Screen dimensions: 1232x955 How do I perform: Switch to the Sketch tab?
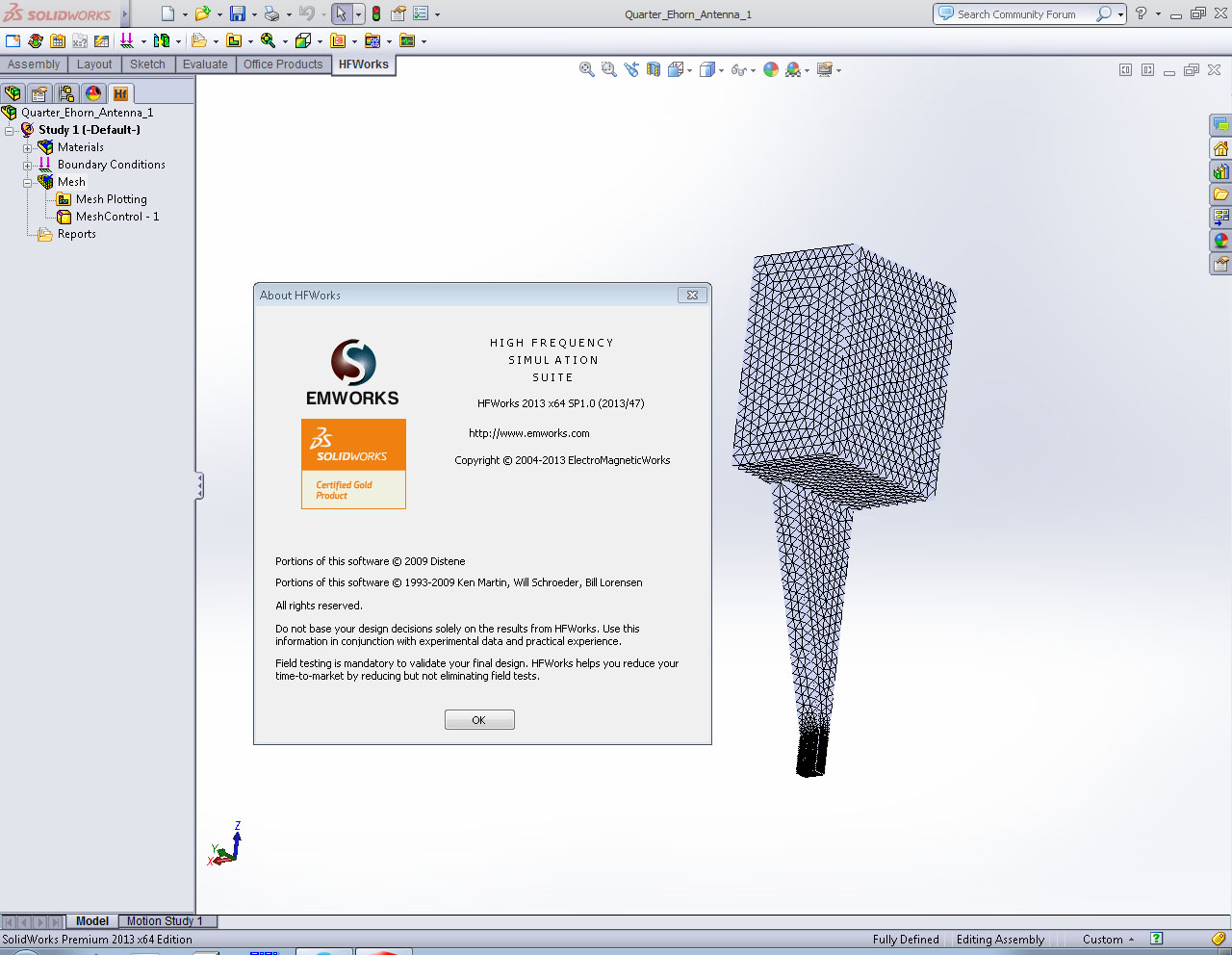coord(147,65)
